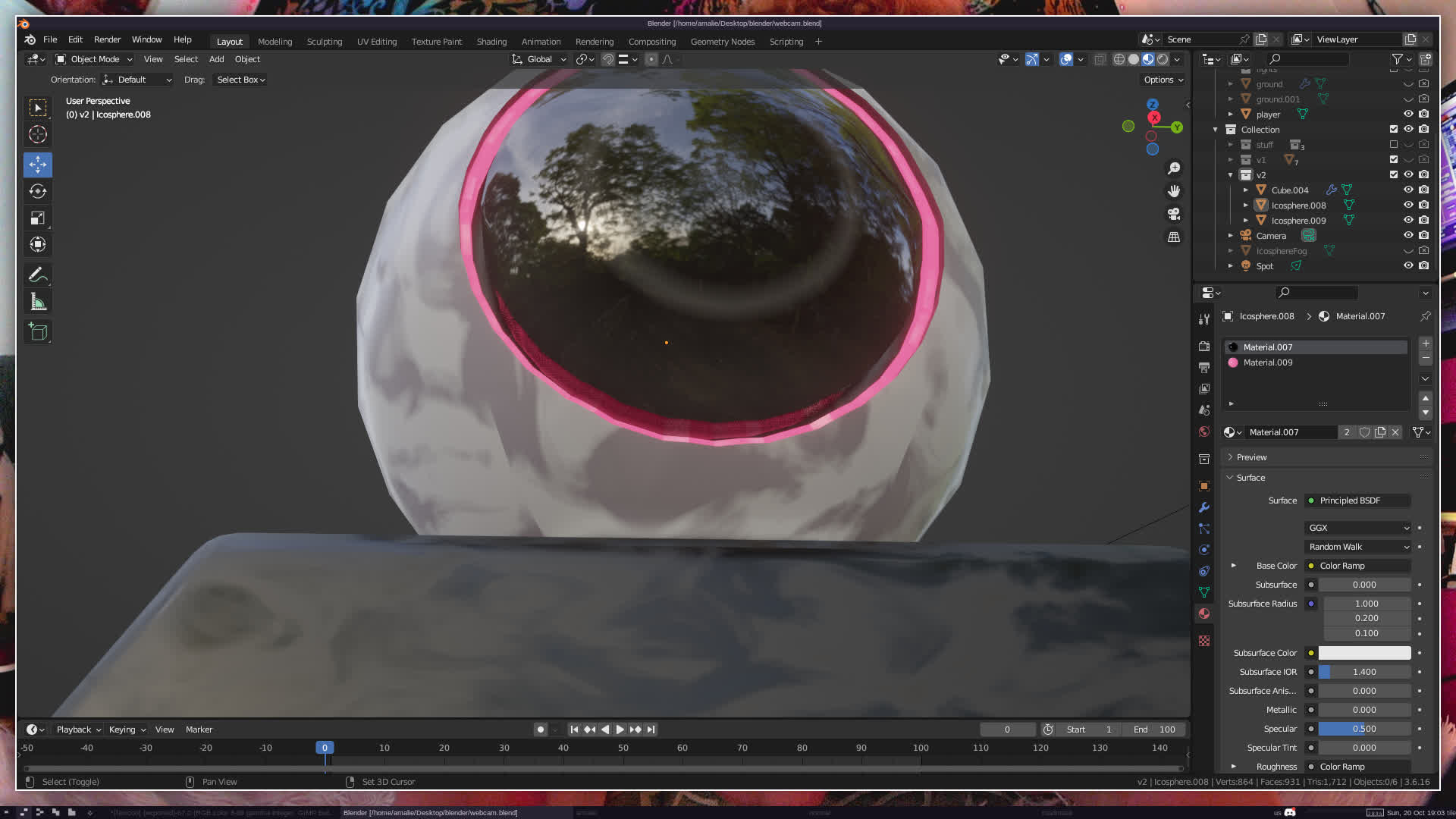Choose the Annotate pencil tool
Image resolution: width=1456 pixels, height=819 pixels.
click(37, 275)
